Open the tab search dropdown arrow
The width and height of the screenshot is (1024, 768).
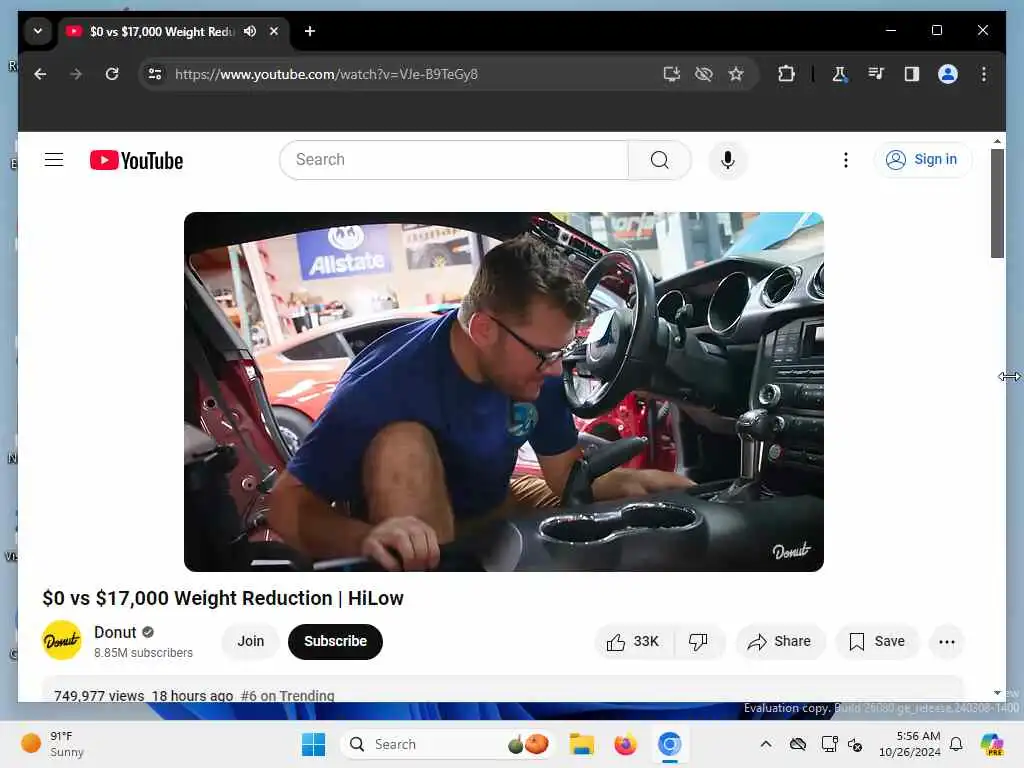tap(38, 31)
